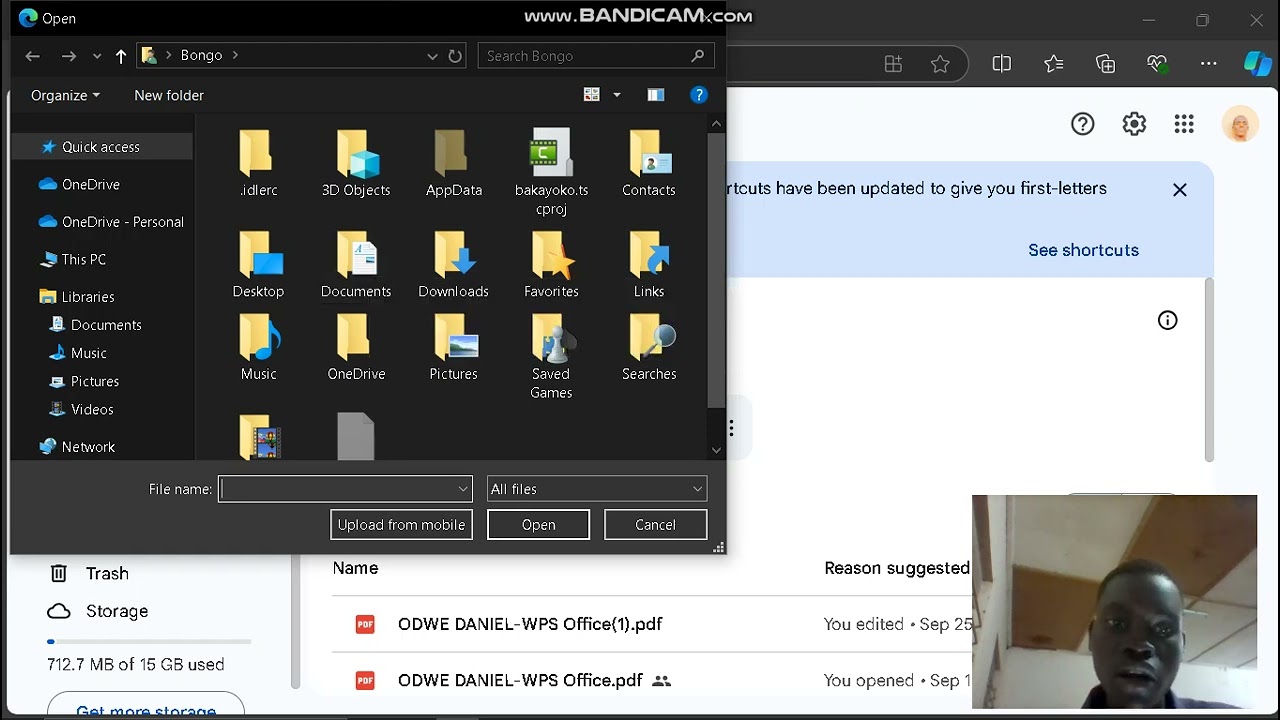
Task: Open Edge Copilot sidebar icon
Action: point(1257,64)
